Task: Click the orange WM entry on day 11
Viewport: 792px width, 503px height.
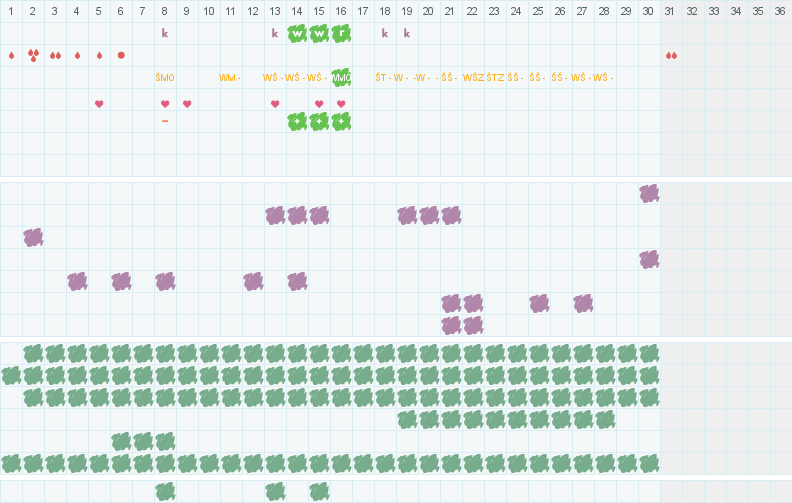Action: click(230, 77)
